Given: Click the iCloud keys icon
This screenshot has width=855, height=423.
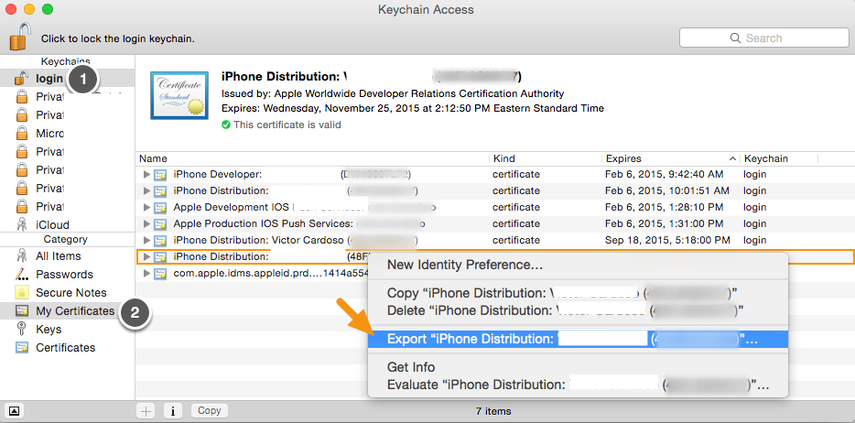Looking at the screenshot, I should click(22, 225).
